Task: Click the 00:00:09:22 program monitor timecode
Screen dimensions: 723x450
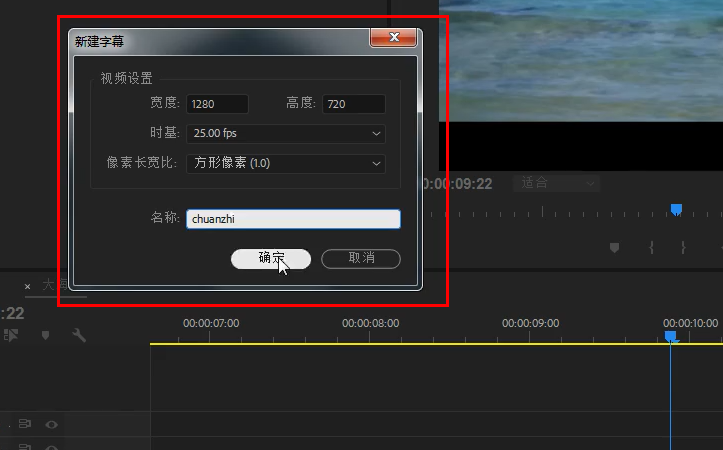Action: pos(456,184)
